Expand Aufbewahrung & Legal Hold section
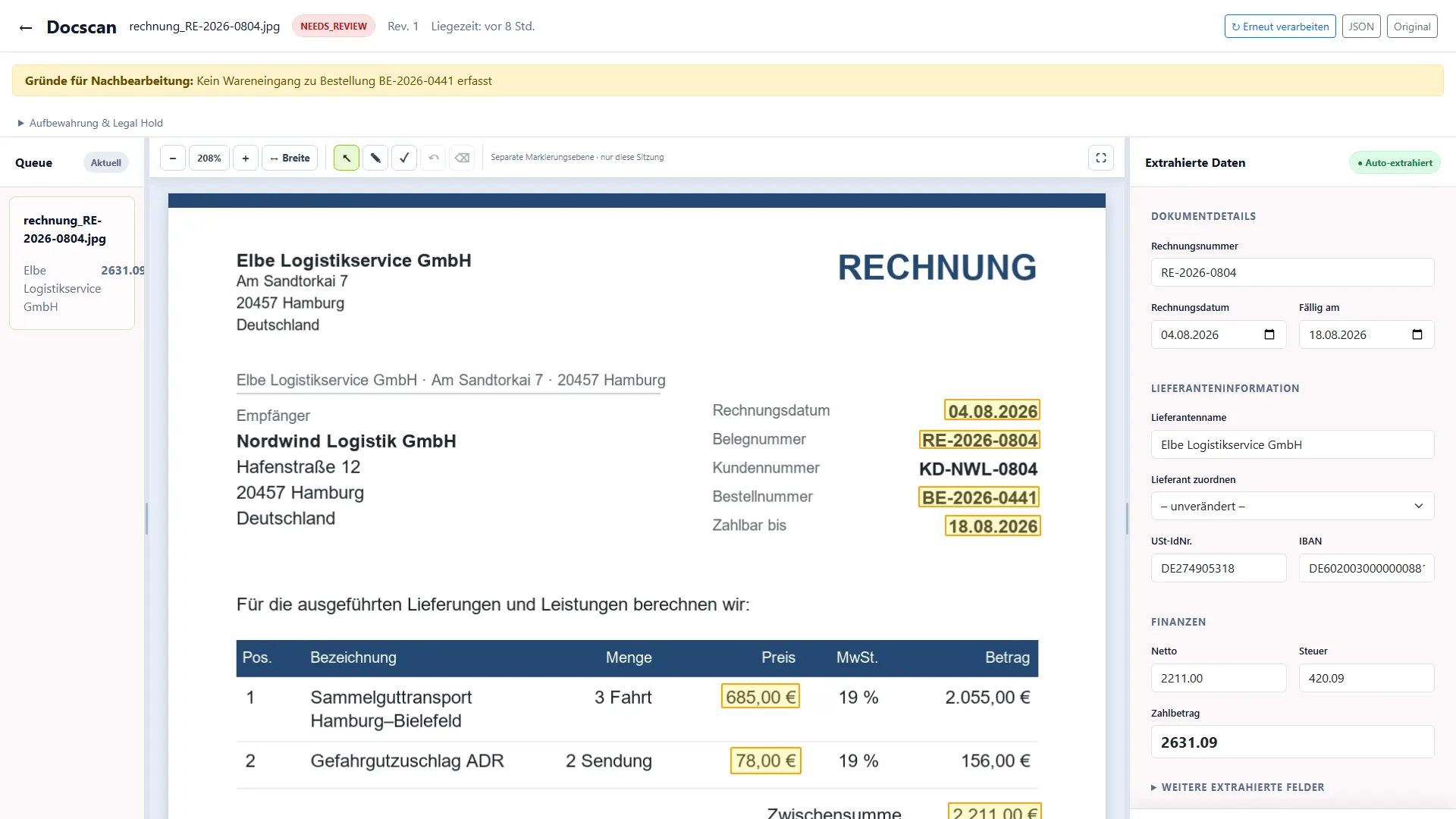 90,123
